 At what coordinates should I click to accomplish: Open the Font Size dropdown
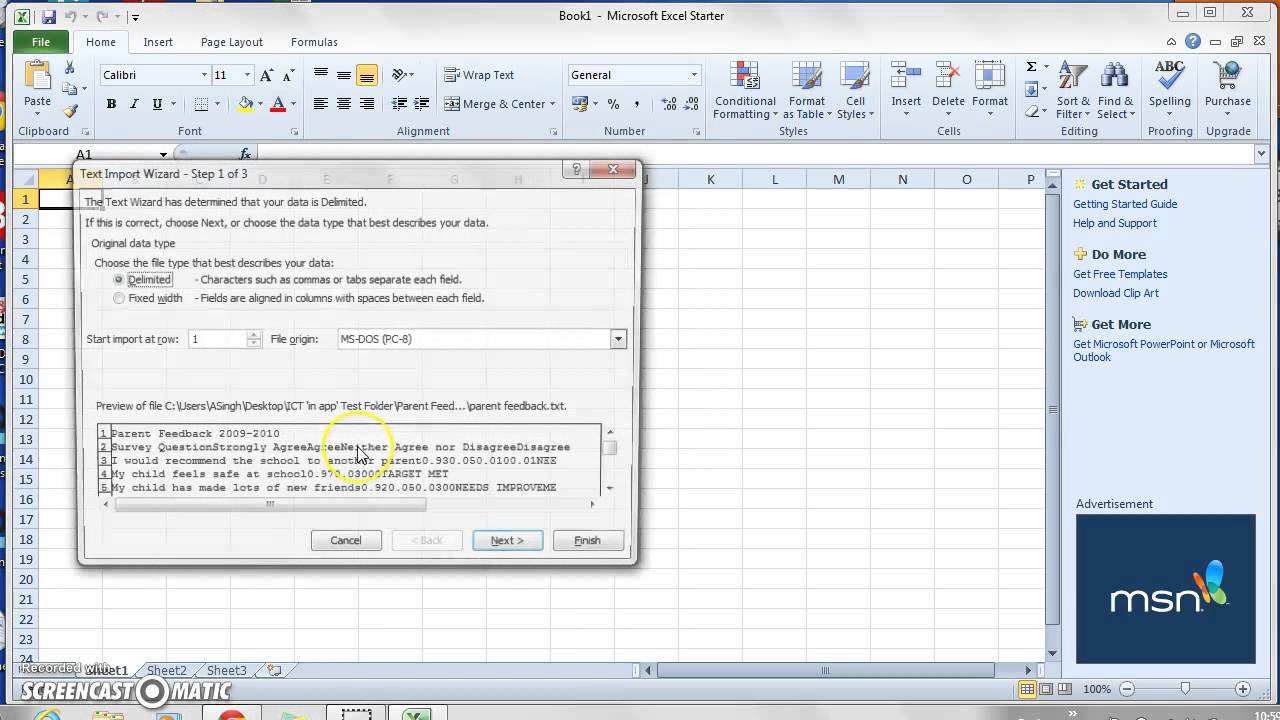(x=247, y=74)
